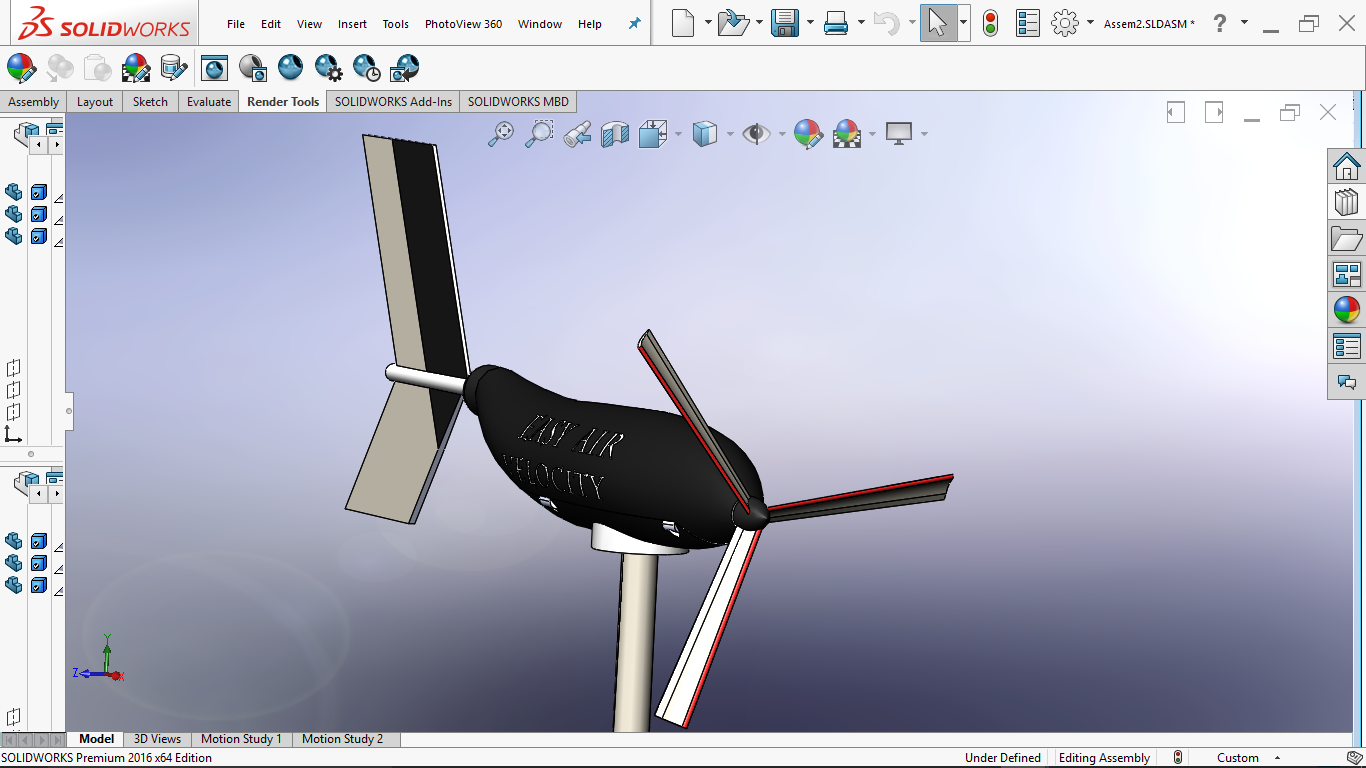Screen dimensions: 1366x768
Task: Expand Options gear dropdown arrow
Action: coord(1090,23)
